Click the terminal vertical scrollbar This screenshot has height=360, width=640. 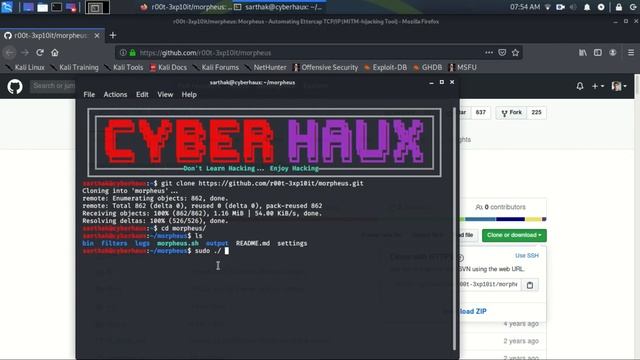coord(454,229)
